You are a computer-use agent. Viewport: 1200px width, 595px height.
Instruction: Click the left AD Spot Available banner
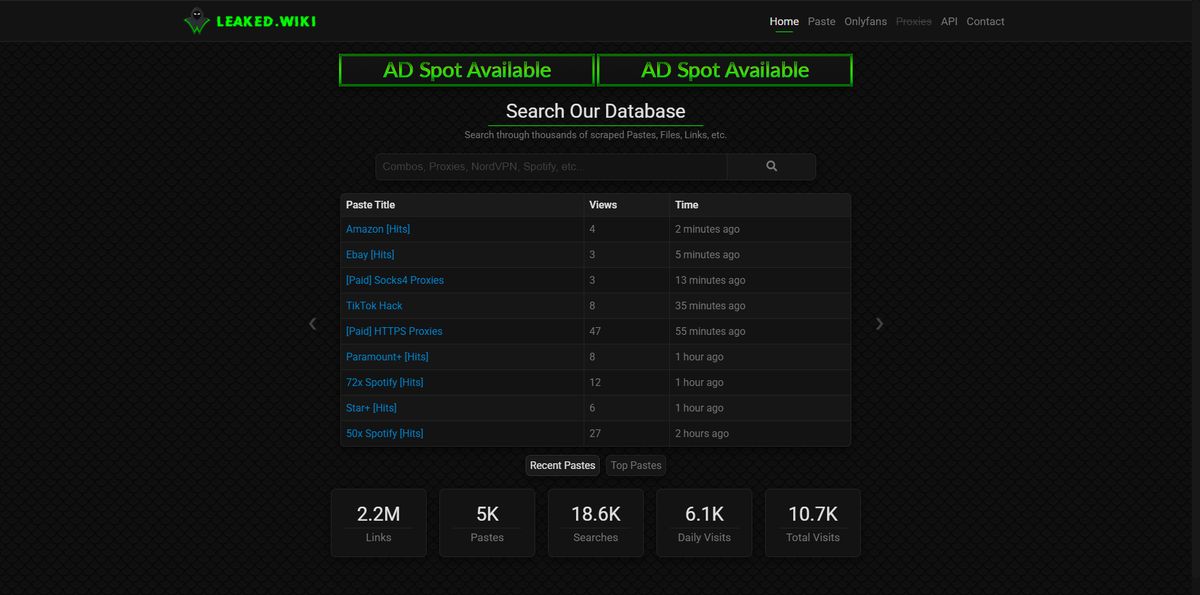(x=466, y=69)
